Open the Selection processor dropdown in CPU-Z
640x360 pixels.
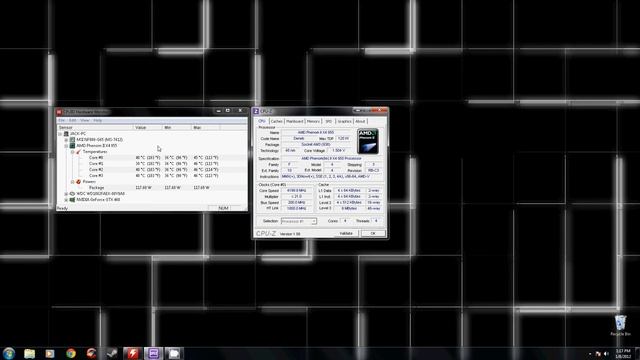[299, 221]
